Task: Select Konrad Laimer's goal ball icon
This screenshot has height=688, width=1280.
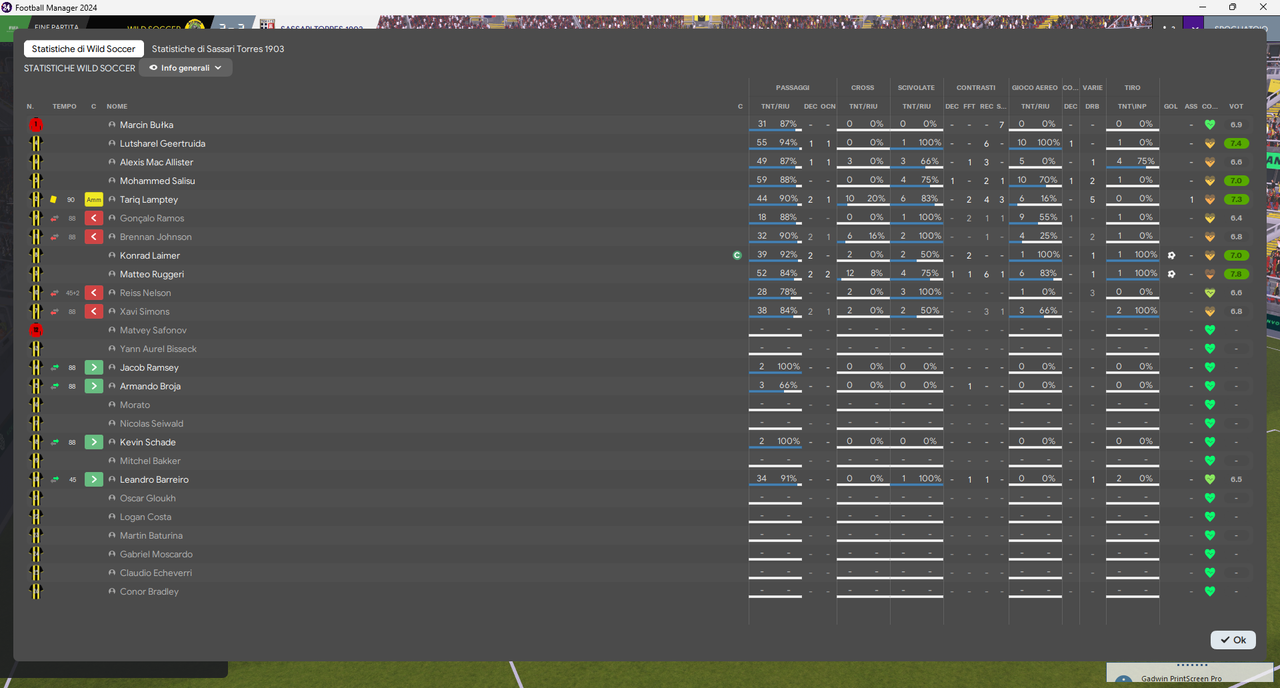Action: coord(1171,256)
